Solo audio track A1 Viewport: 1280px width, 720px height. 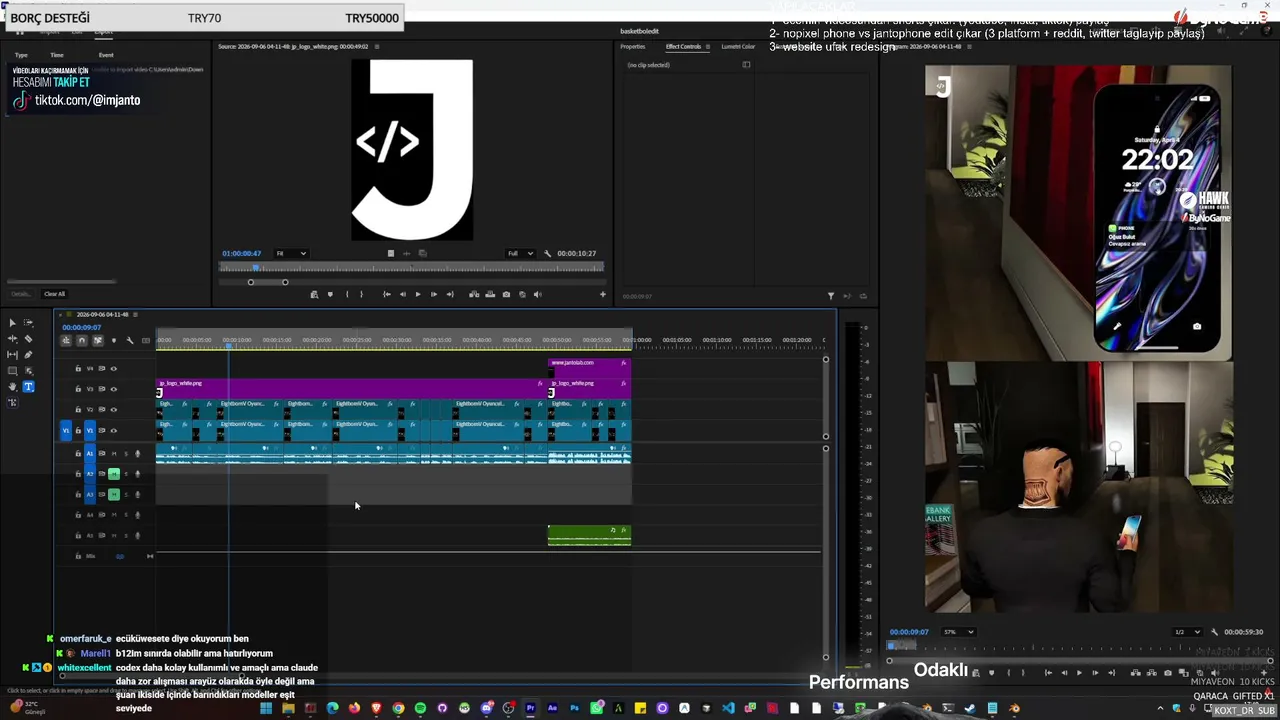126,454
